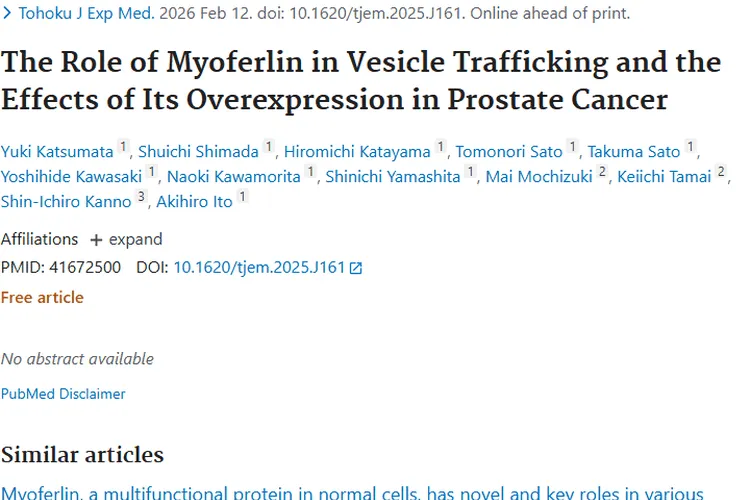Open the DOI 10.1620/tjem.2025.J161 link
Screen dimensions: 750x500
tap(259, 268)
